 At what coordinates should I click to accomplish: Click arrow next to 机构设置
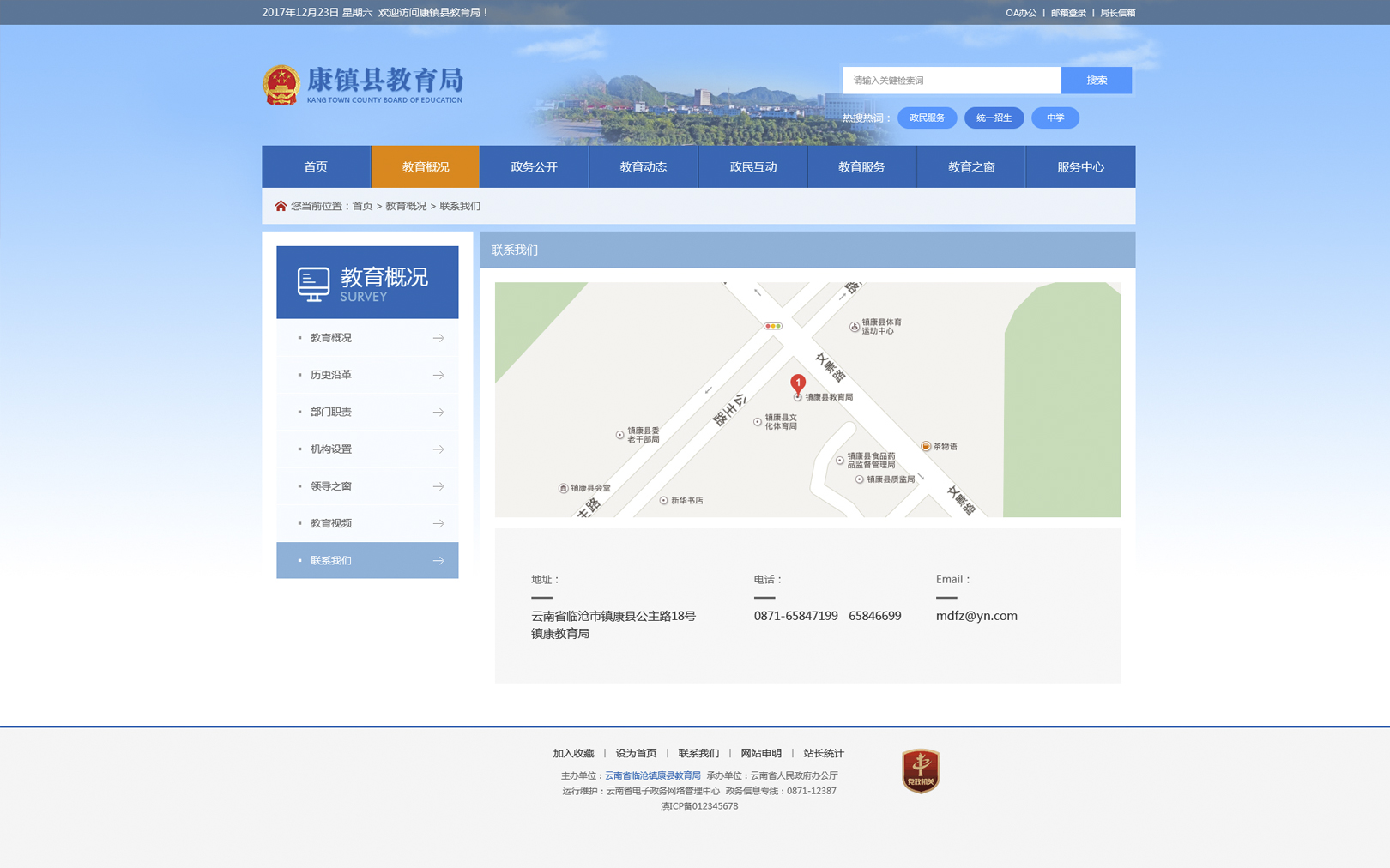click(438, 449)
